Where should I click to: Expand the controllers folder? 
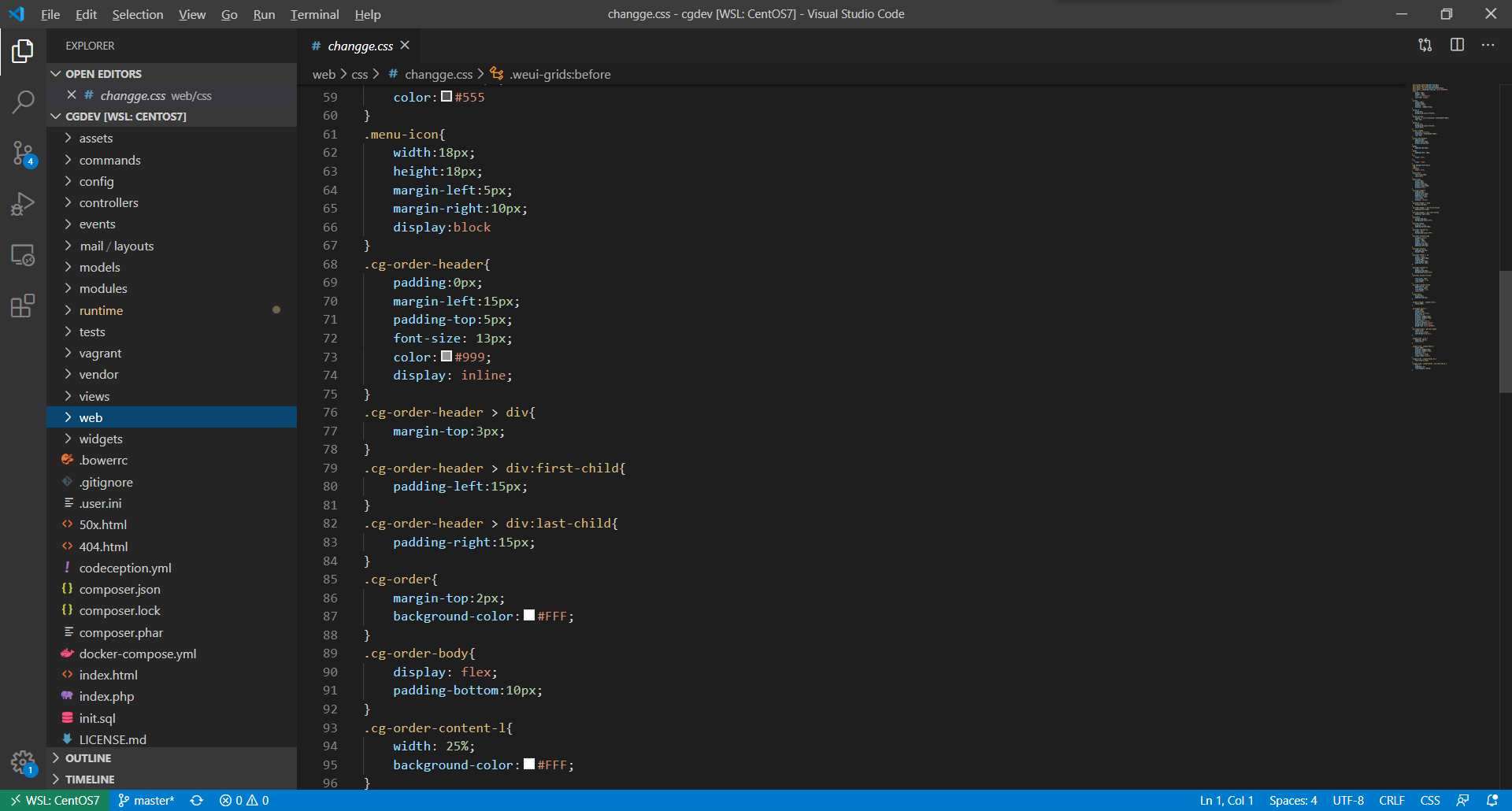[109, 202]
